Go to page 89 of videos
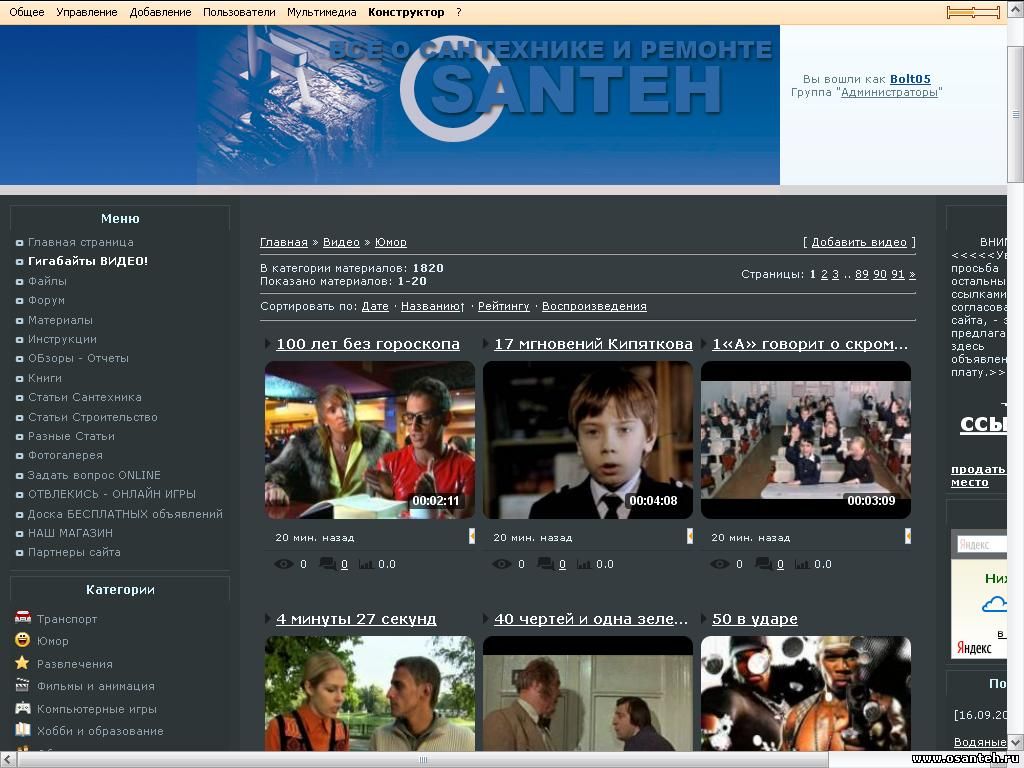Image resolution: width=1024 pixels, height=768 pixels. click(x=862, y=274)
